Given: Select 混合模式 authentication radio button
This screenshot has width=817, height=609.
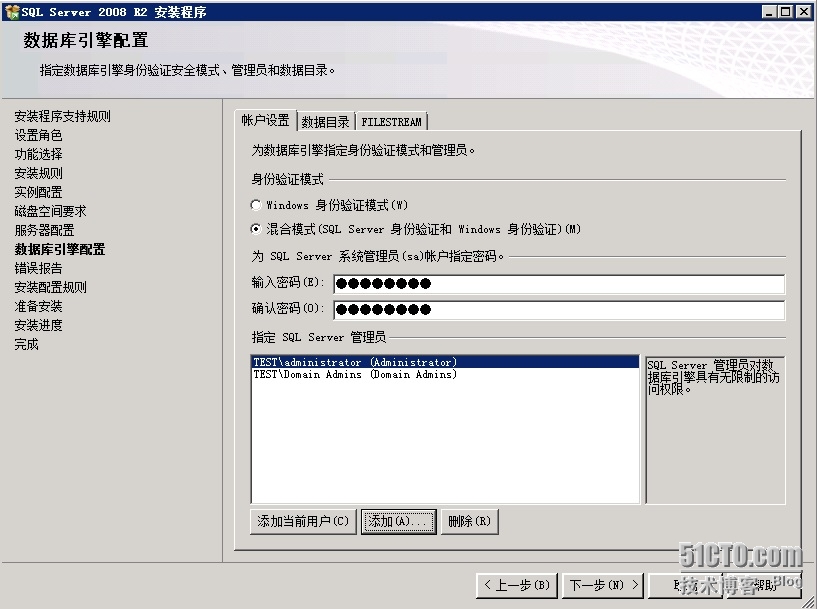Looking at the screenshot, I should (256, 229).
